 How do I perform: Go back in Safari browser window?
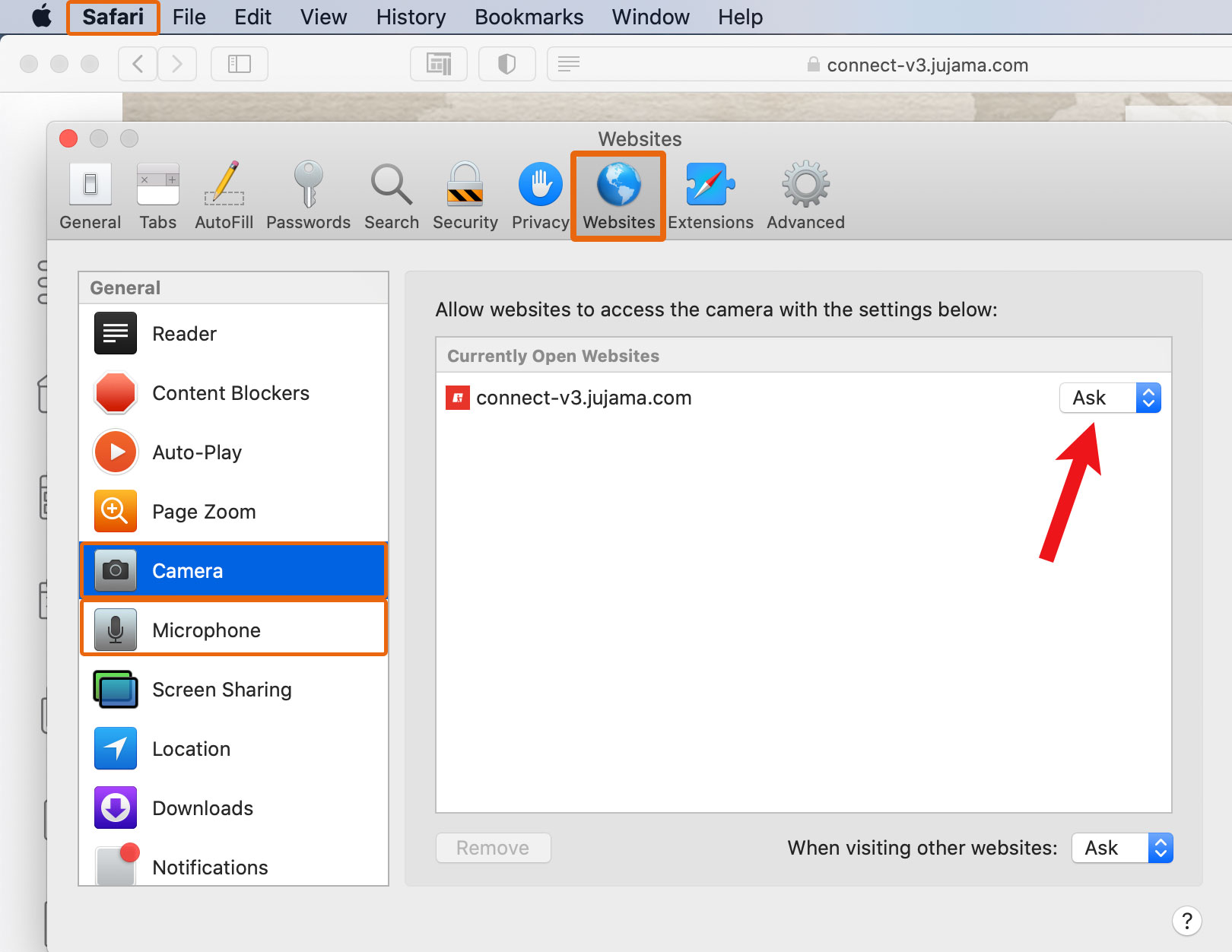pos(138,64)
